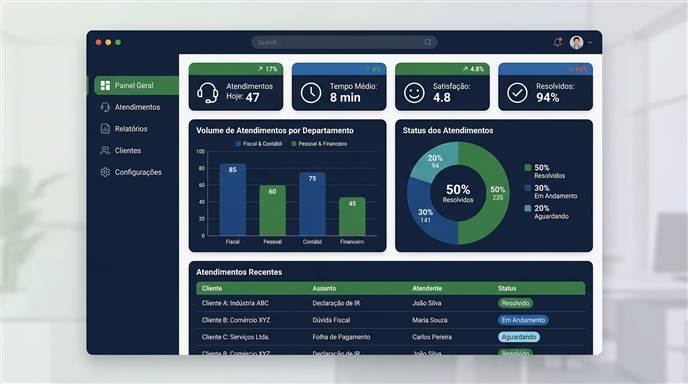This screenshot has width=688, height=384.
Task: Click the Resolvidos value 94%
Action: pos(548,97)
